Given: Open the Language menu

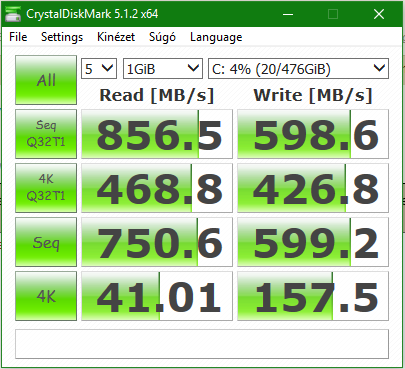Looking at the screenshot, I should point(216,37).
